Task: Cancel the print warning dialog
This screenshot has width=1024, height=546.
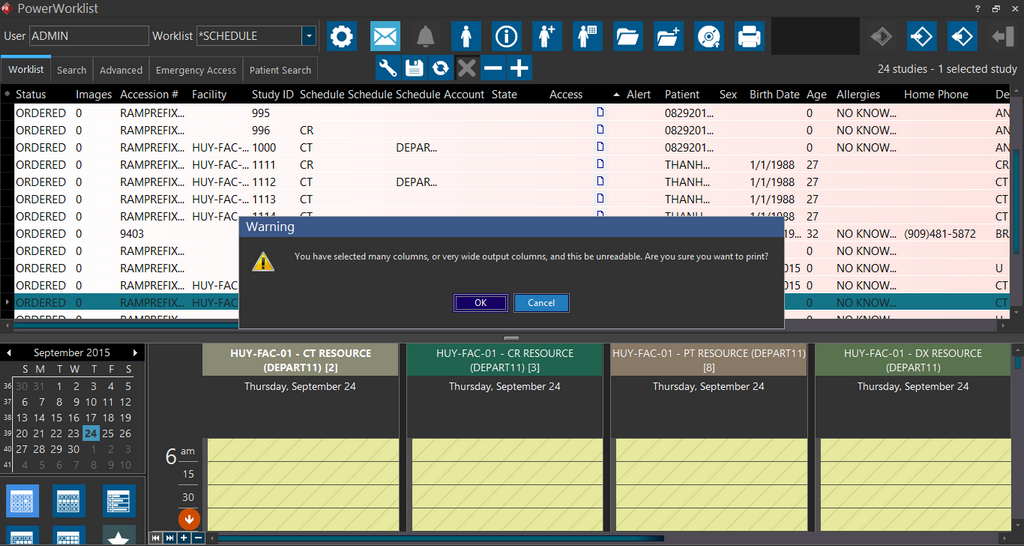Action: 541,303
